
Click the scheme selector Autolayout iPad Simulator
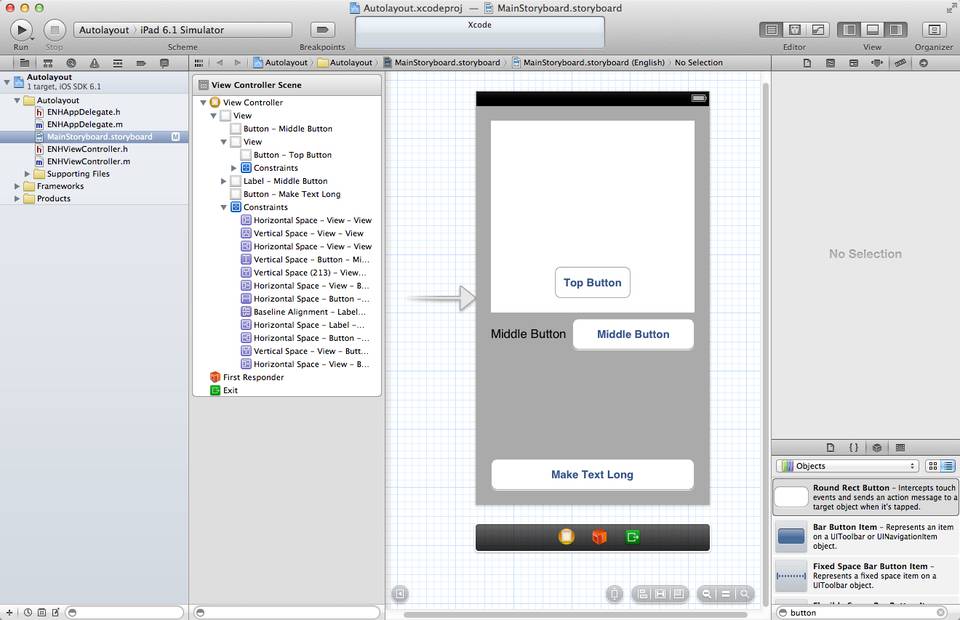coord(182,29)
